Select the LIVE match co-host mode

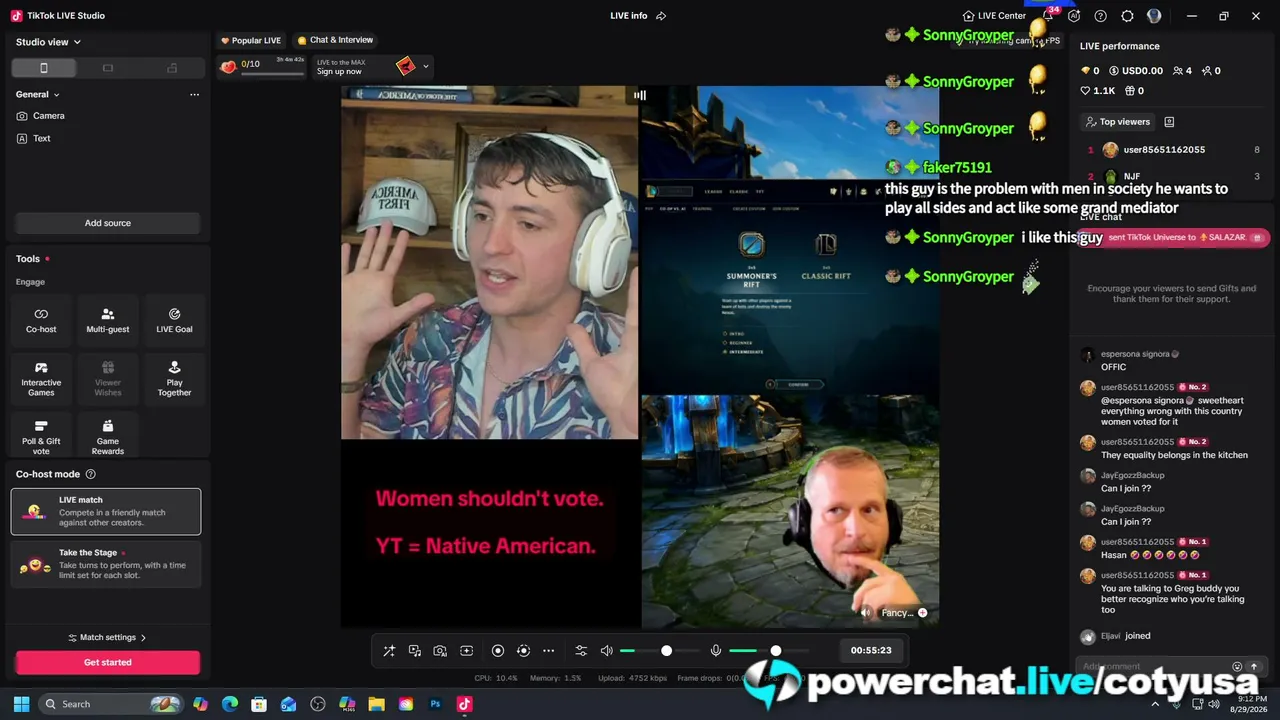coord(106,512)
